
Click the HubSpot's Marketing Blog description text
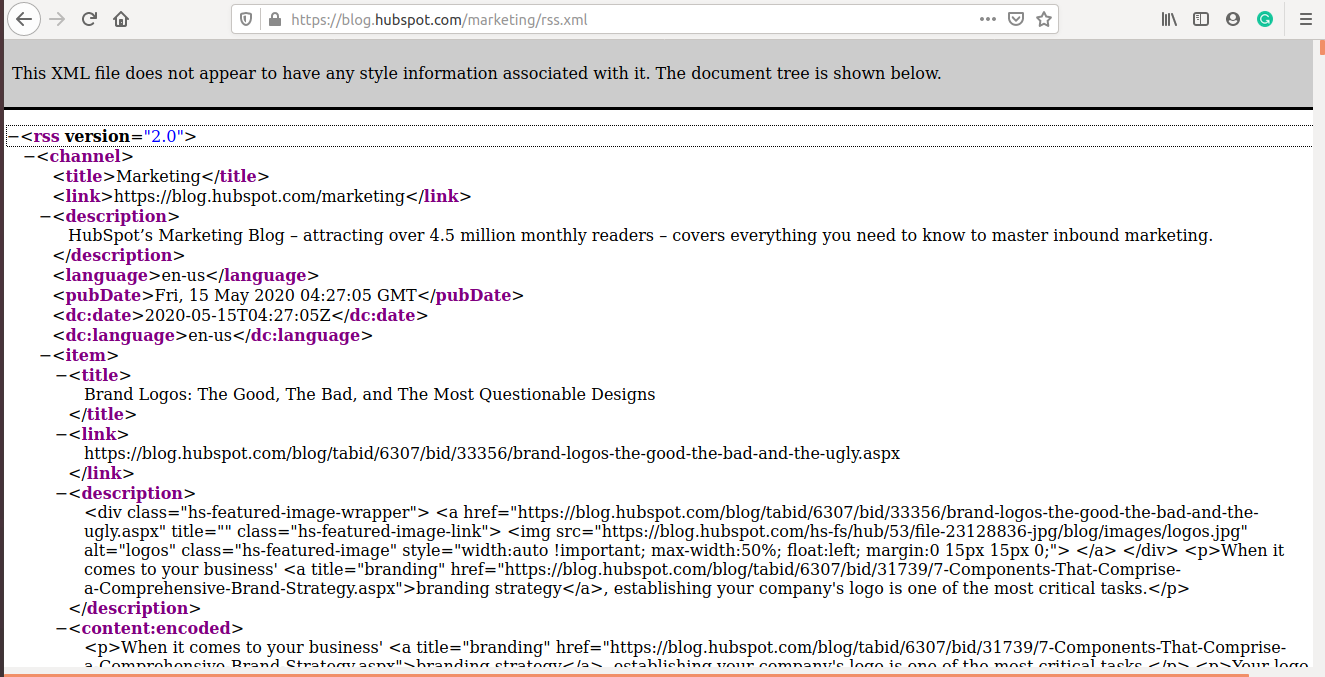pos(640,236)
